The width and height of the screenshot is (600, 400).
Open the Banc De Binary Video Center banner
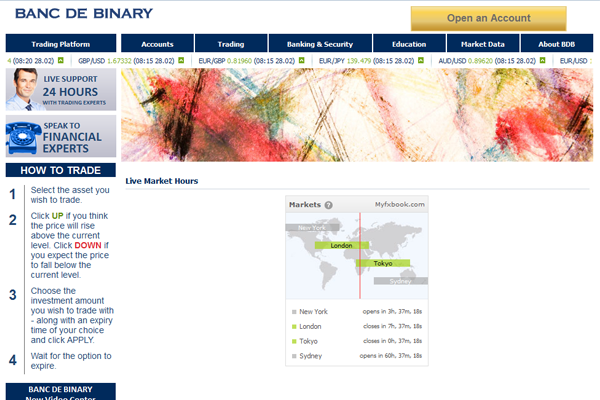(60, 392)
